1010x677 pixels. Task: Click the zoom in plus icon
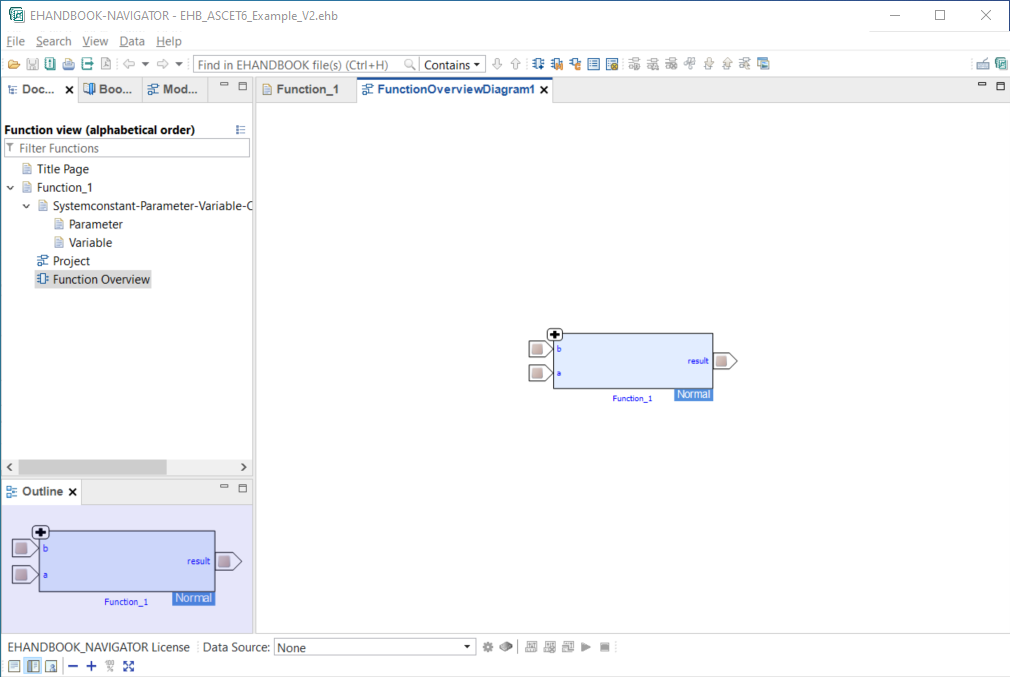click(x=91, y=666)
